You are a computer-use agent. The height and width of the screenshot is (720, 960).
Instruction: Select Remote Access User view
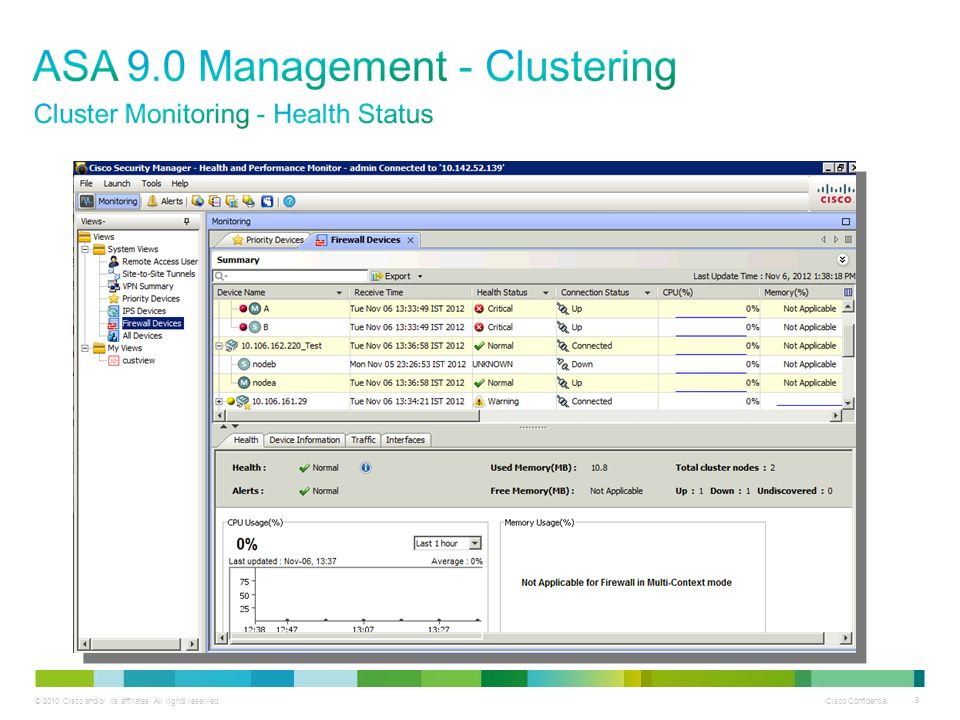point(160,262)
